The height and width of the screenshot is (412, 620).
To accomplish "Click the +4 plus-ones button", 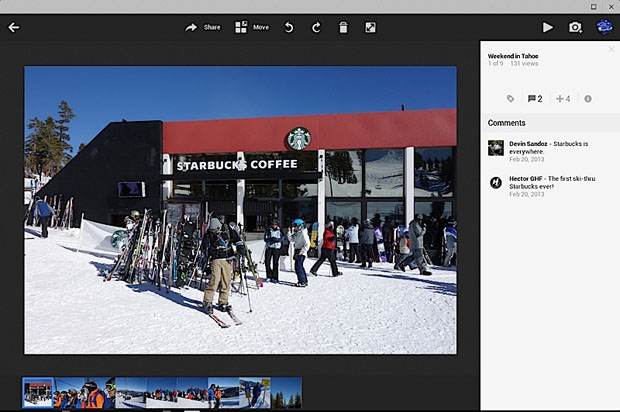I will (x=563, y=98).
